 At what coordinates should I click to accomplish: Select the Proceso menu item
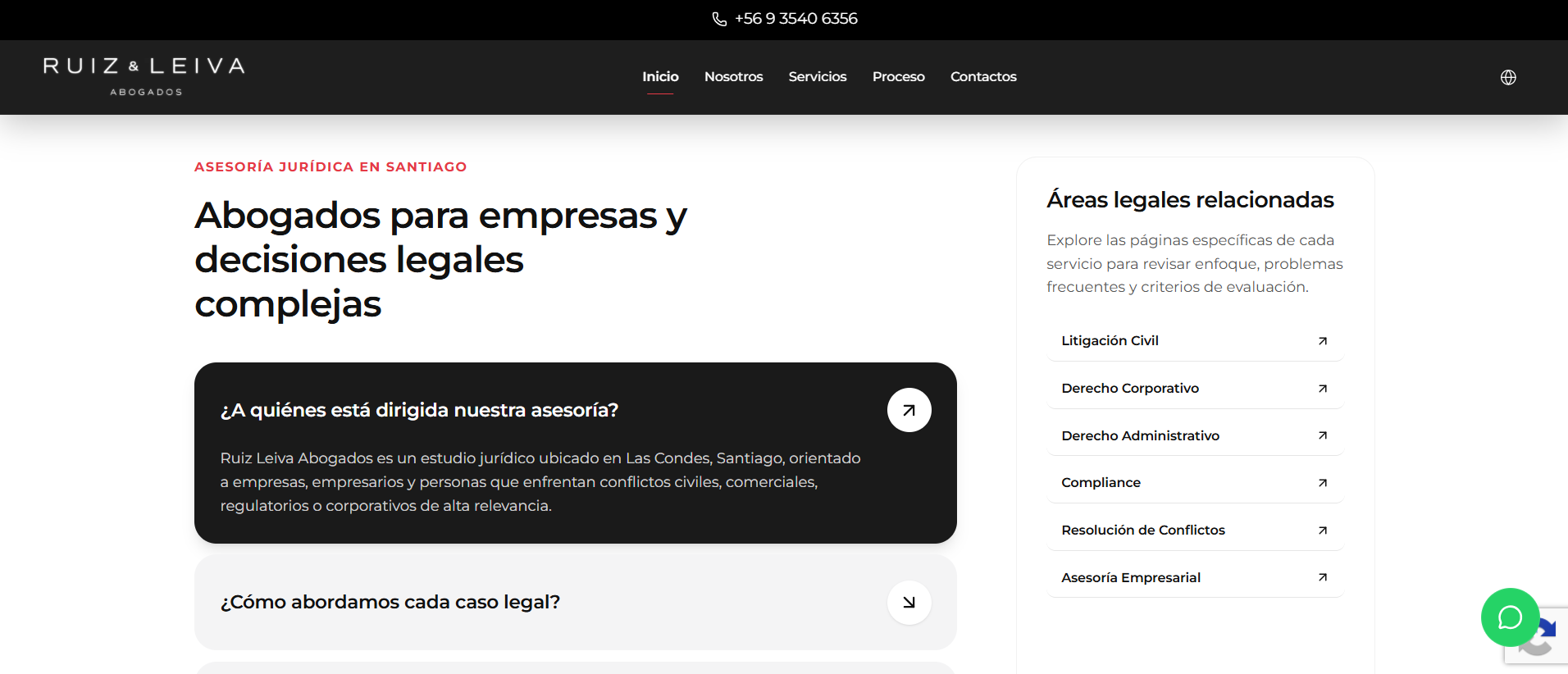[898, 76]
